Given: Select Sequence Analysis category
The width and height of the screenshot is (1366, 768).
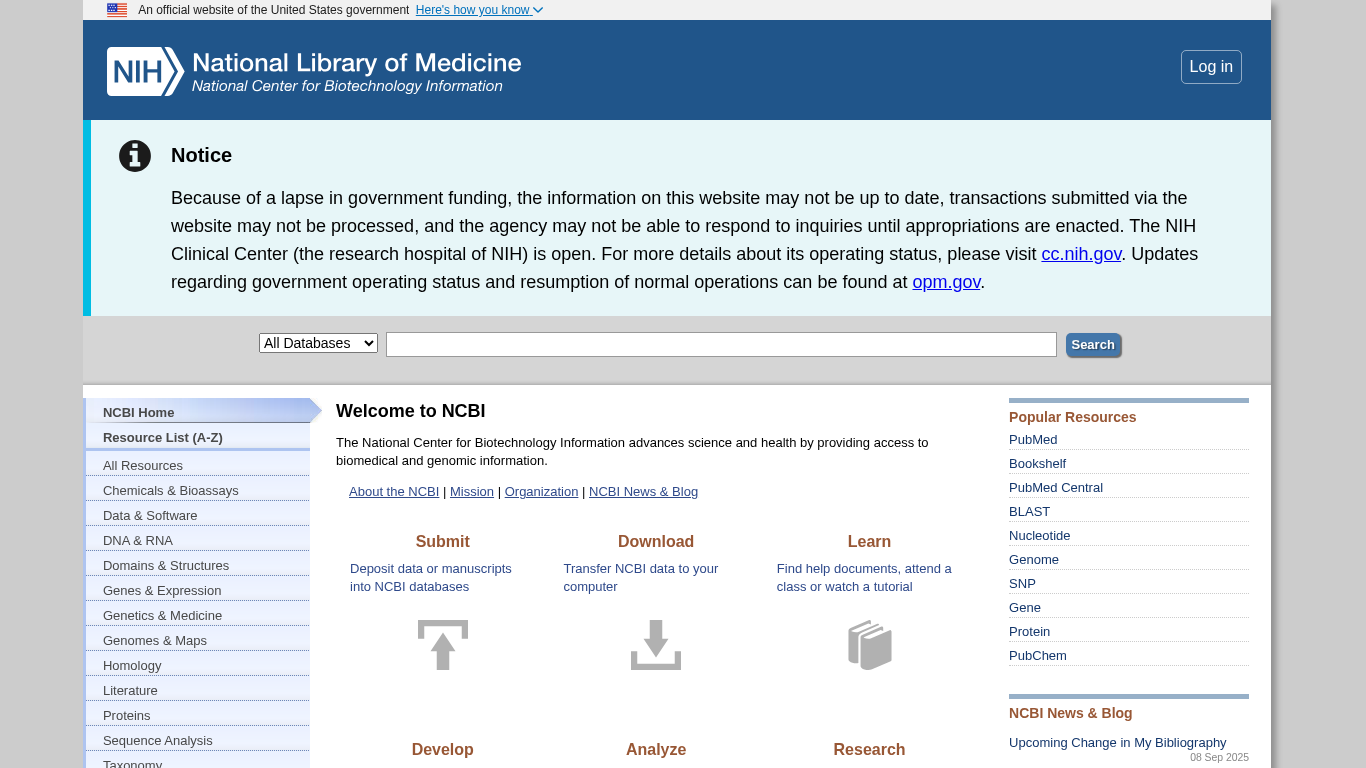Looking at the screenshot, I should pyautogui.click(x=198, y=740).
